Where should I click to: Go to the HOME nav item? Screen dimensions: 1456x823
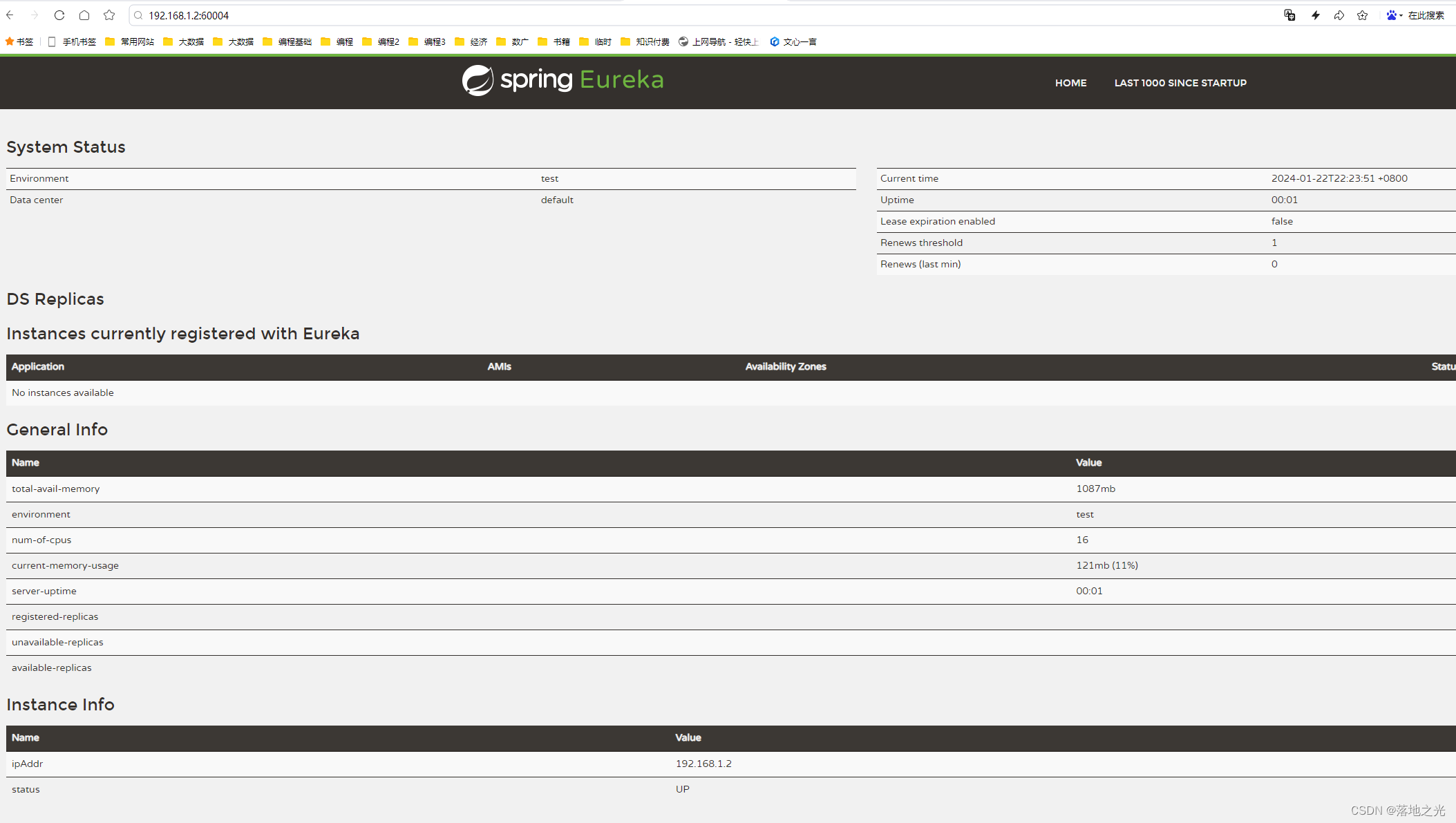coord(1070,82)
